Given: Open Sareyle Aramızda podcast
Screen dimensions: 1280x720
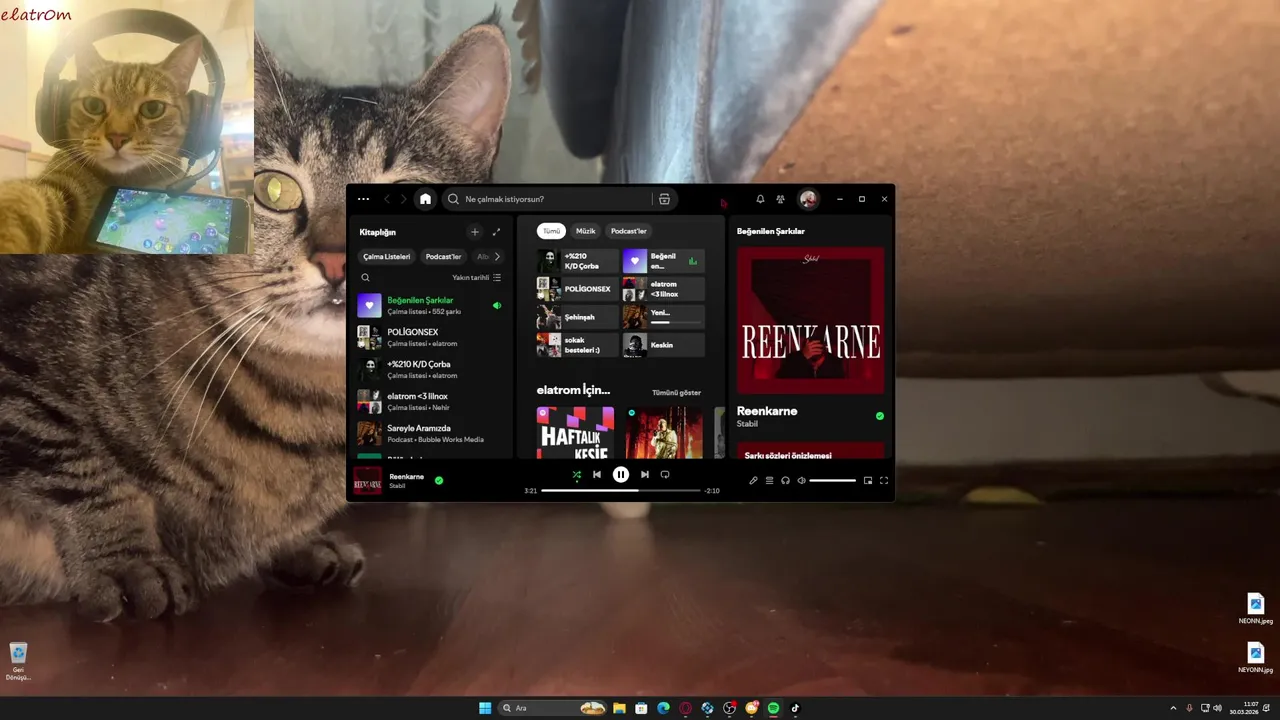Looking at the screenshot, I should (430, 433).
